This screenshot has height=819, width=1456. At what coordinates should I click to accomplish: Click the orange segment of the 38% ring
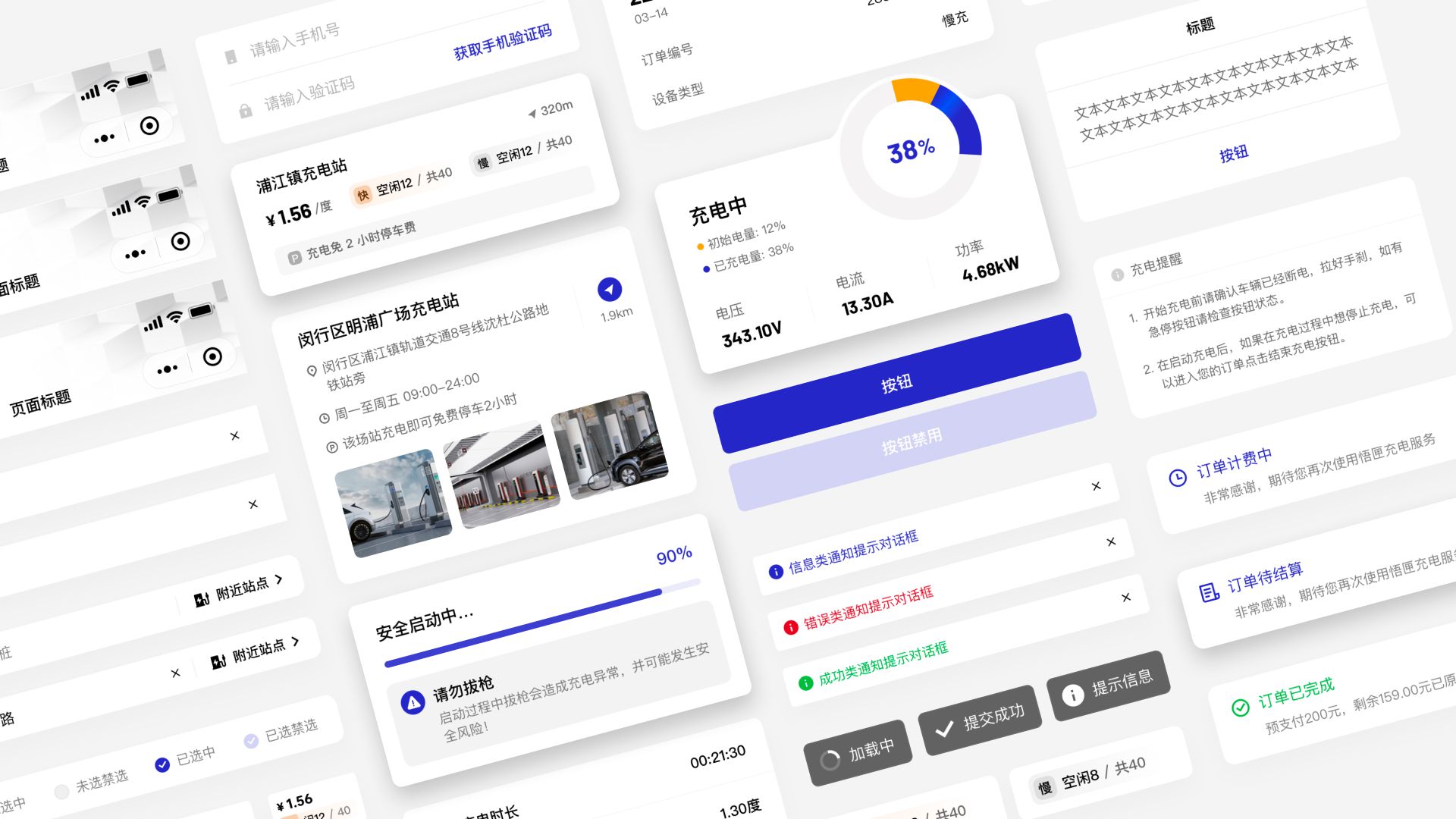coord(917,89)
